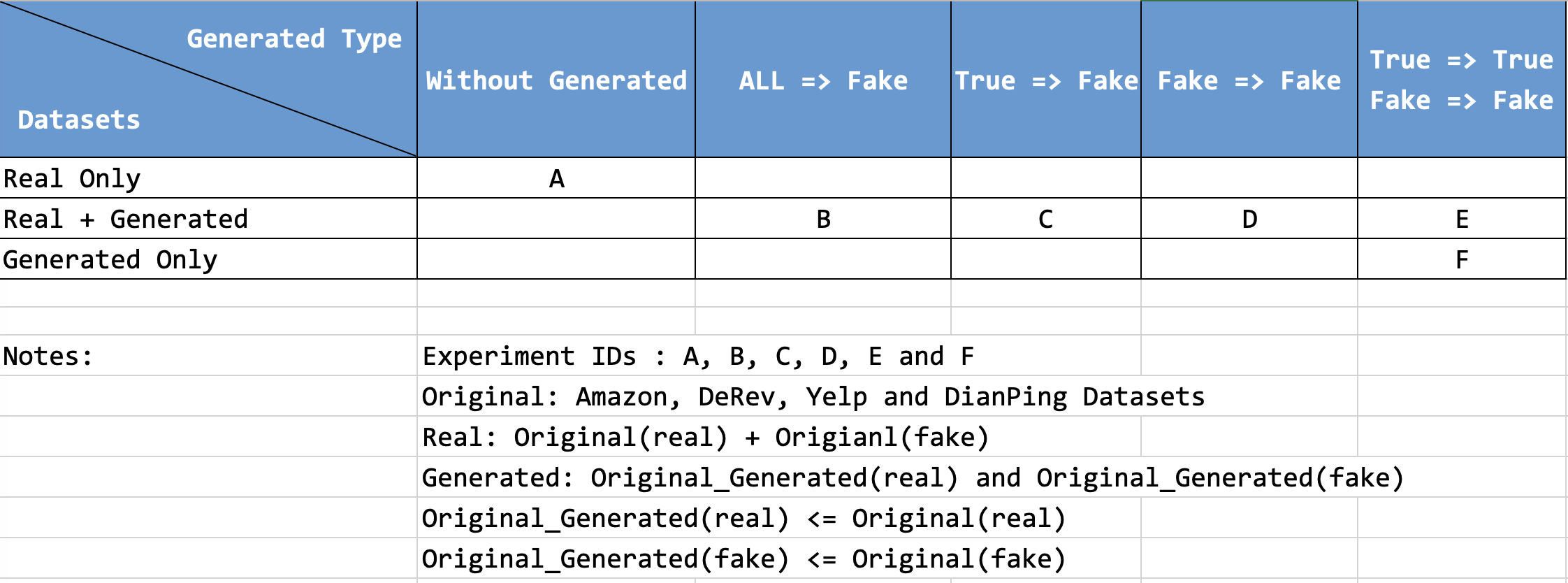The height and width of the screenshot is (583, 1568).
Task: Select the cell containing experiment F
Action: (1462, 259)
